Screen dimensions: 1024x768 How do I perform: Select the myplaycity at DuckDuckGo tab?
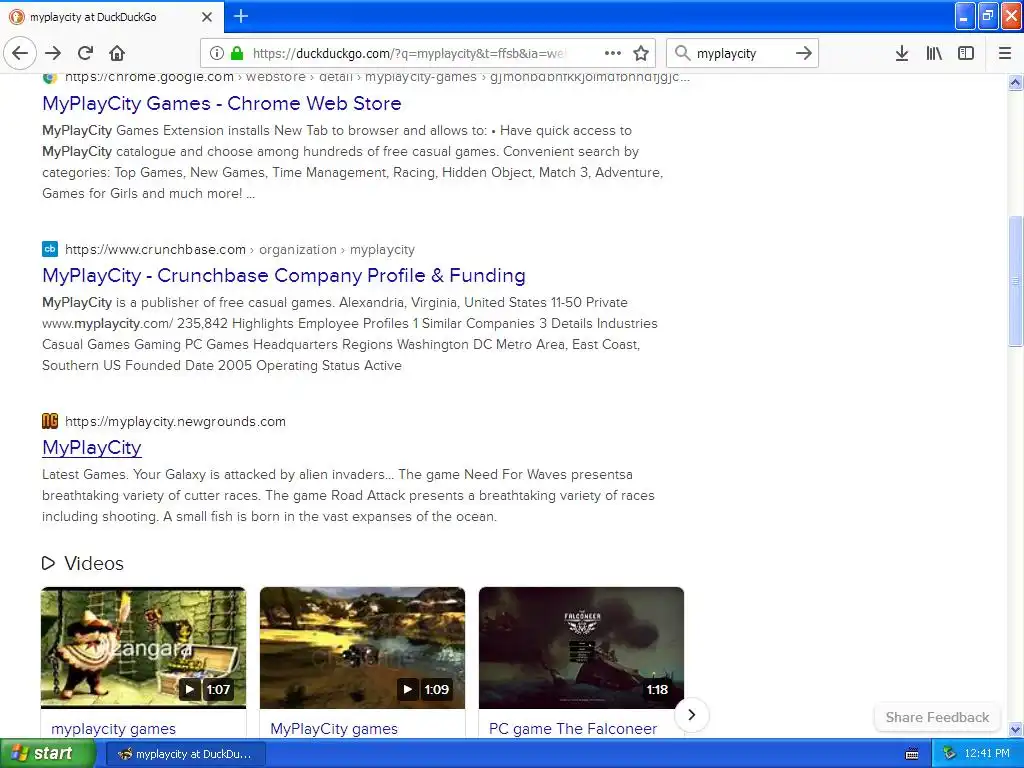click(112, 17)
